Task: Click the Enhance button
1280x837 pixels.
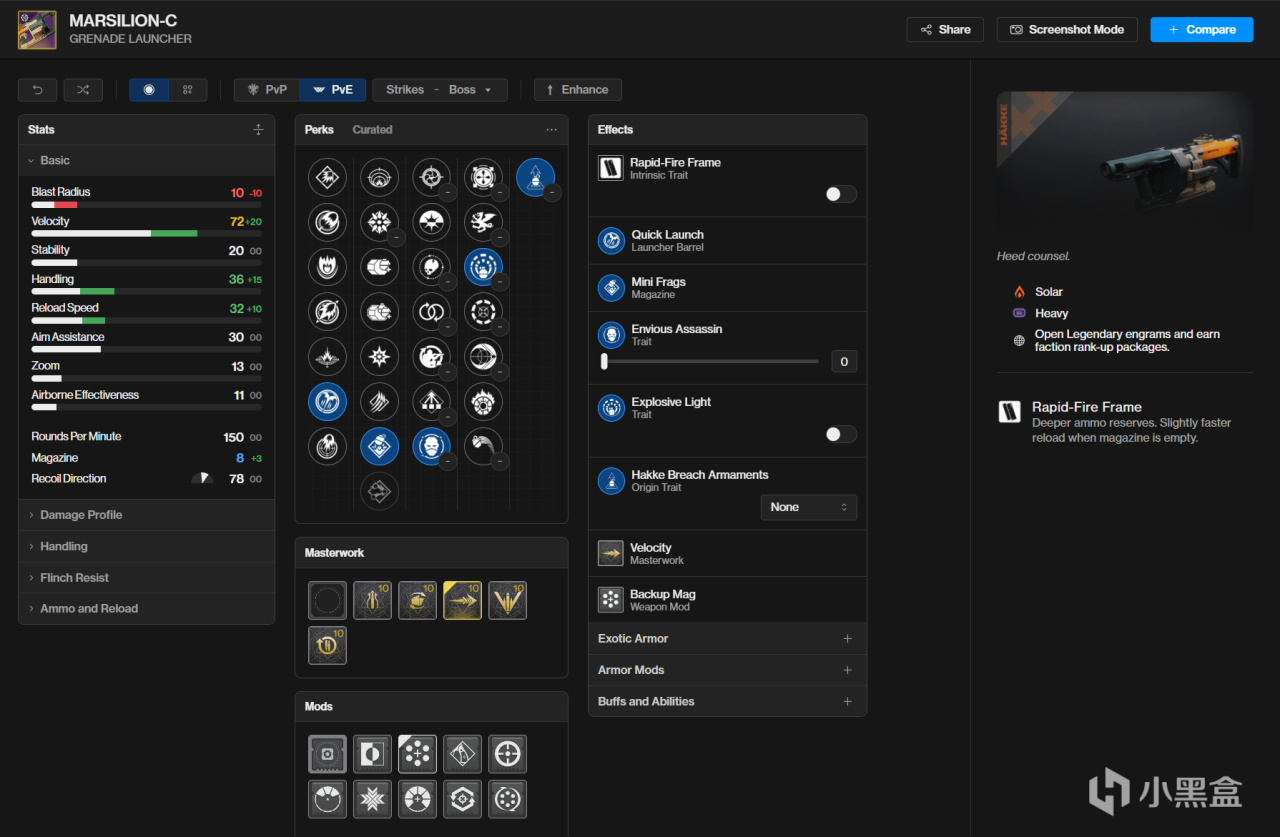Action: coord(578,90)
